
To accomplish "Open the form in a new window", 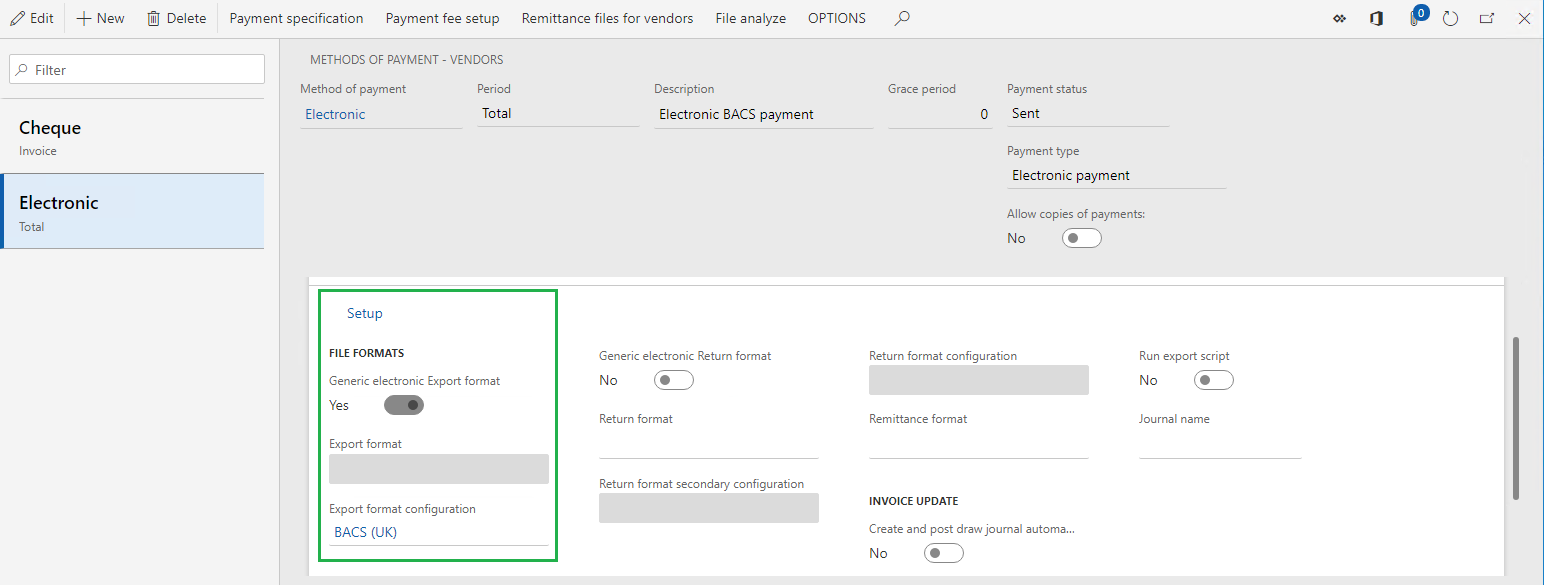I will click(1487, 18).
